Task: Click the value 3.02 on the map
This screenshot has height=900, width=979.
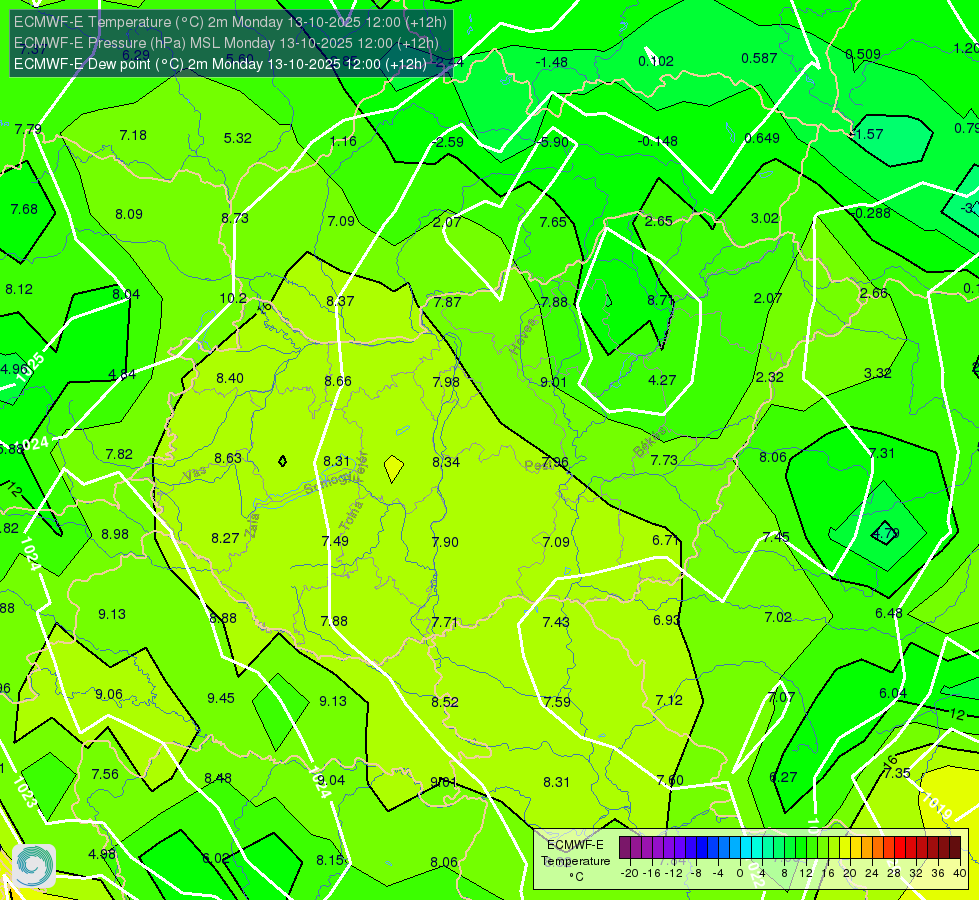Action: pos(765,219)
